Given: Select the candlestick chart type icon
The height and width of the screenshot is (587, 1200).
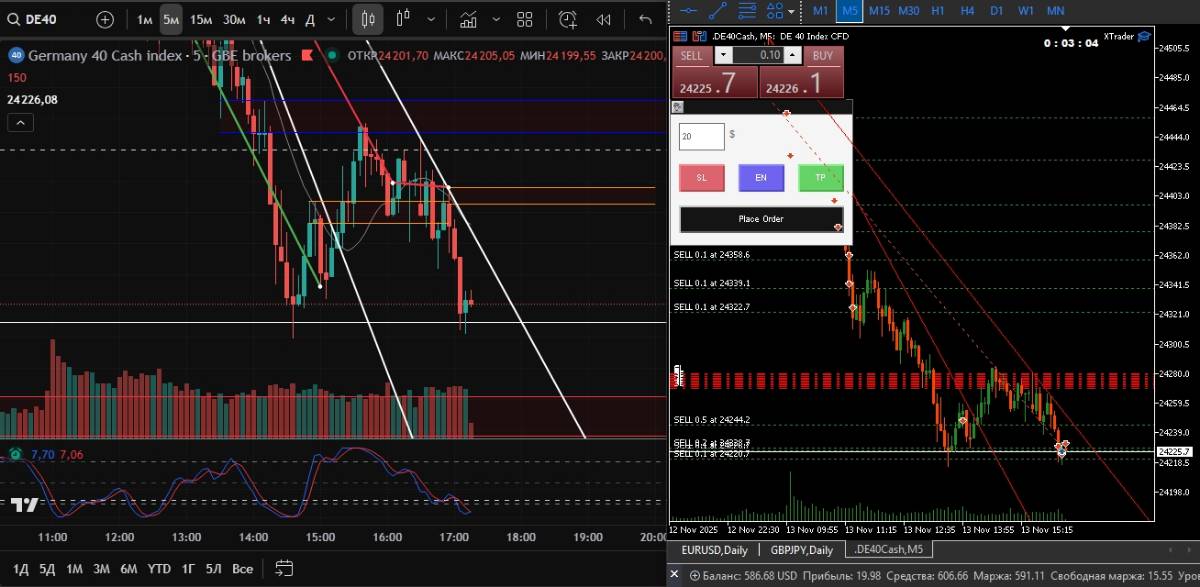Looking at the screenshot, I should click(x=368, y=19).
